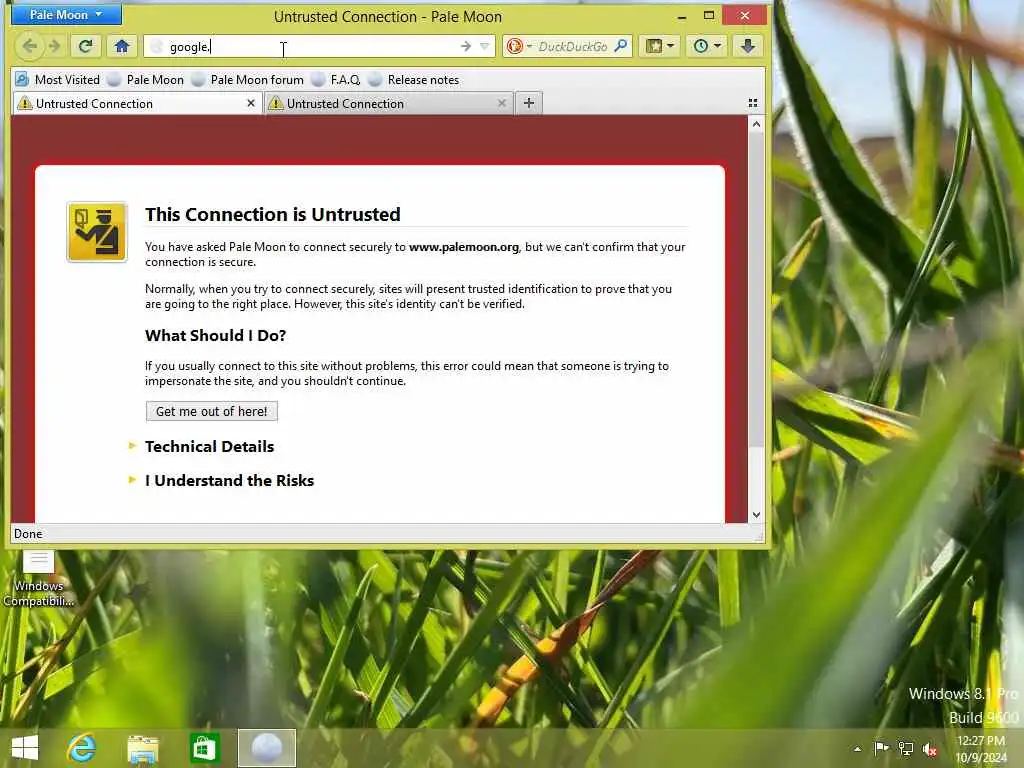
Task: Click the Go arrow in address bar
Action: pyautogui.click(x=466, y=46)
